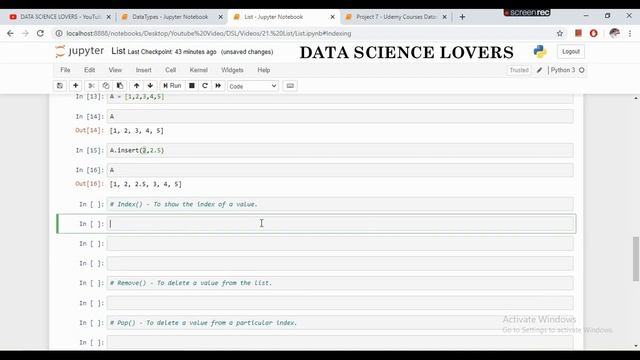
Task: Click the Remove() comment cell
Action: click(x=340, y=283)
